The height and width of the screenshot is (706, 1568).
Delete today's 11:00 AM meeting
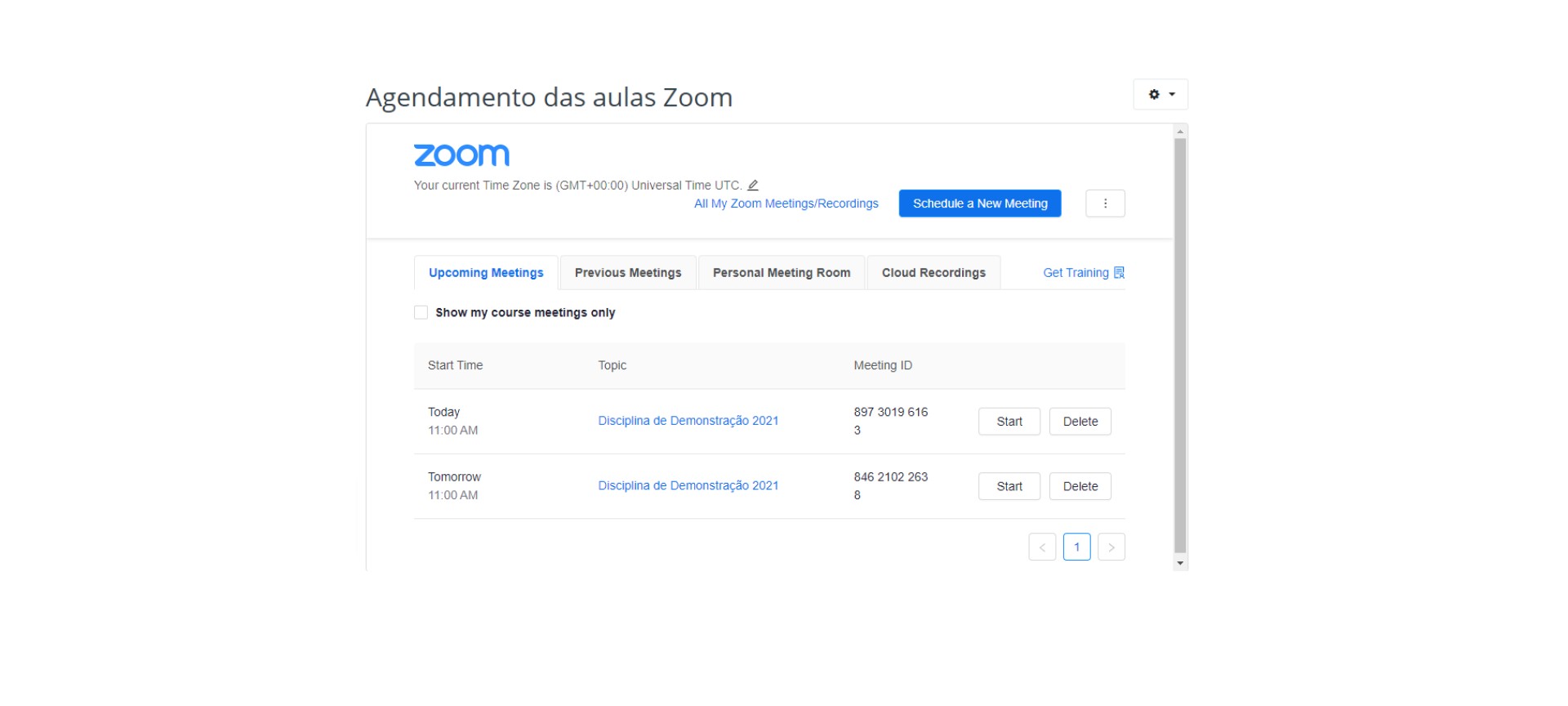pos(1080,422)
